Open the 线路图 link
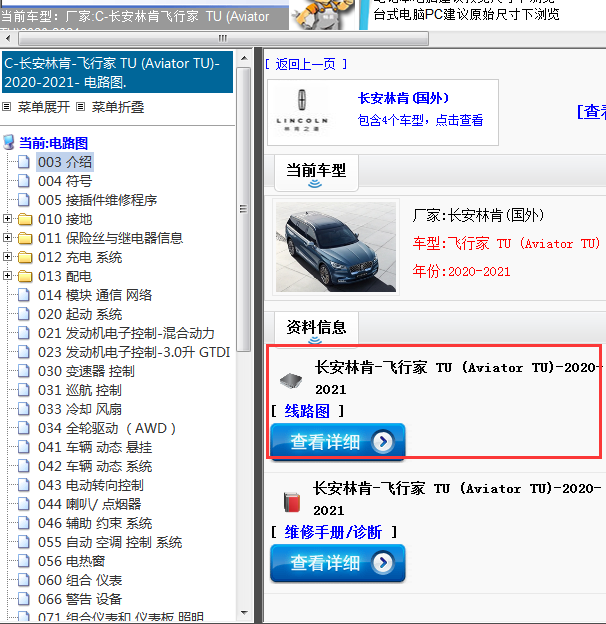This screenshot has width=606, height=624. [307, 411]
